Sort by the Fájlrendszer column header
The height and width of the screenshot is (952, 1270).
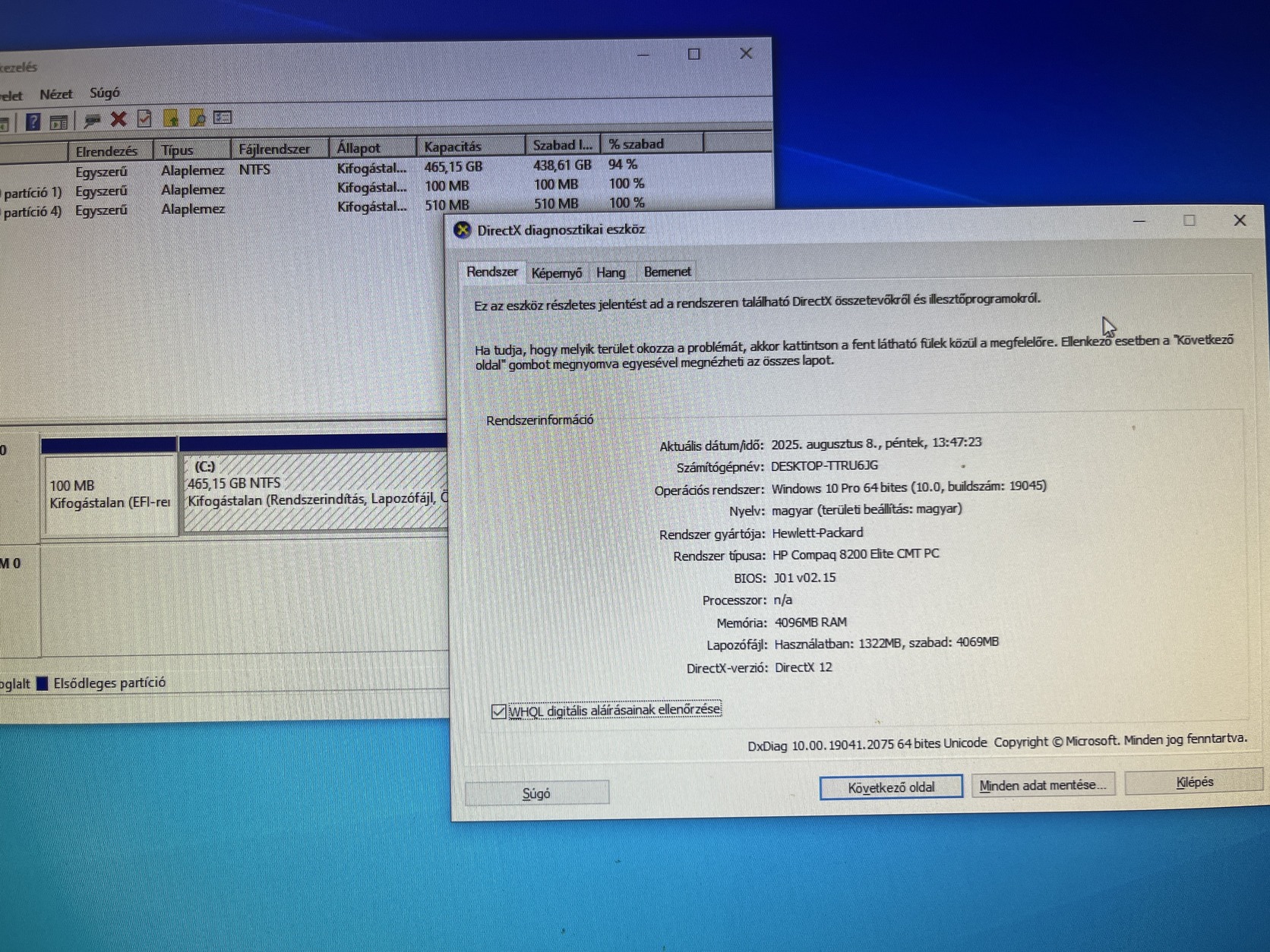coord(280,149)
